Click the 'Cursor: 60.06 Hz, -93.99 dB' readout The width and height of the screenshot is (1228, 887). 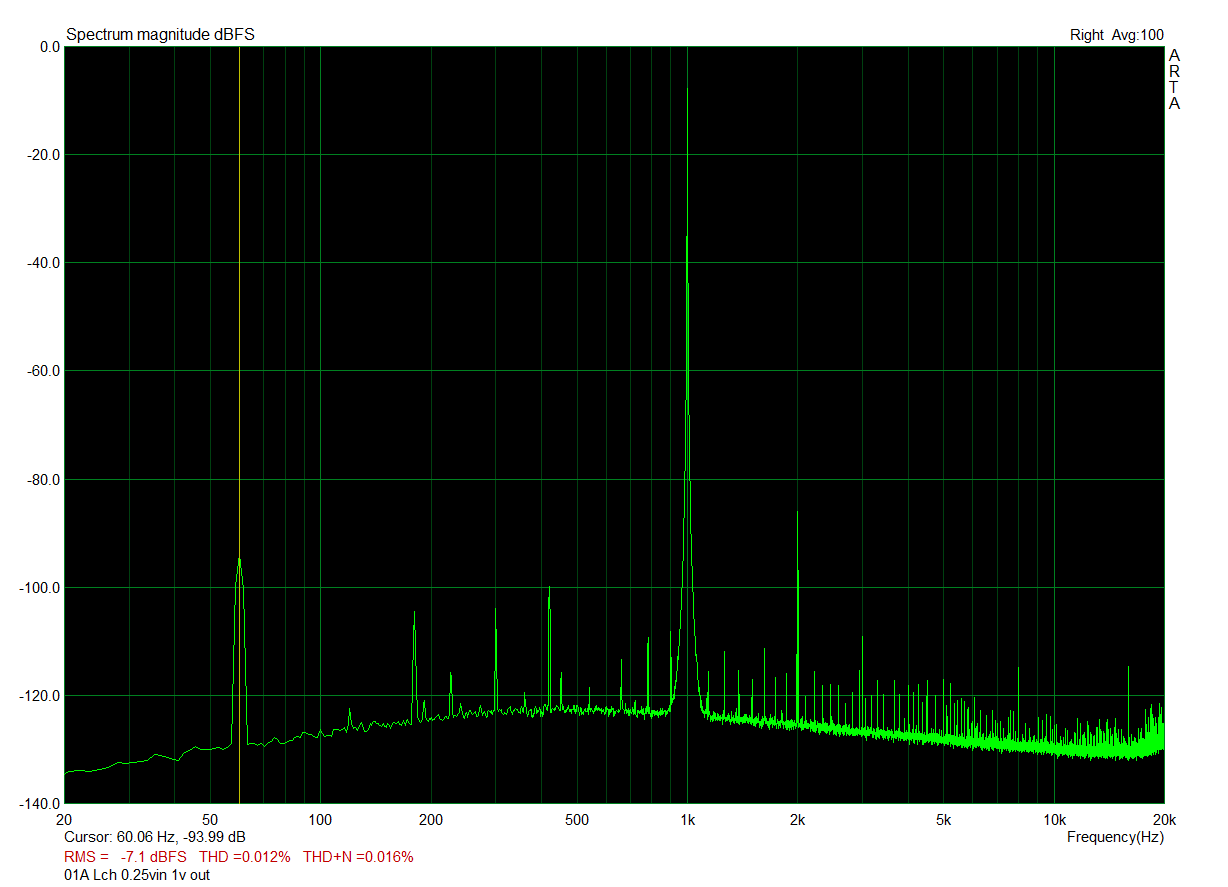(155, 837)
